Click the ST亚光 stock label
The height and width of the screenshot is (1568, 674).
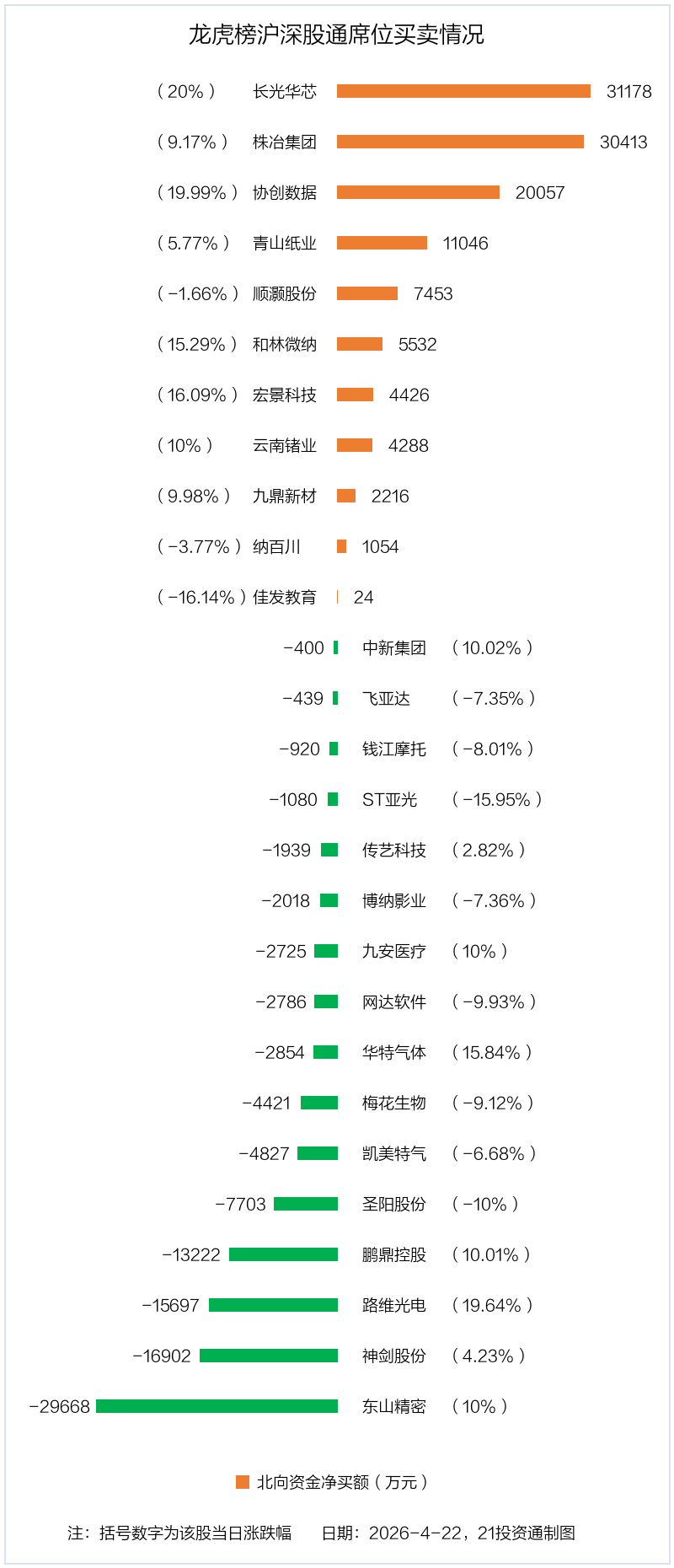[x=389, y=799]
